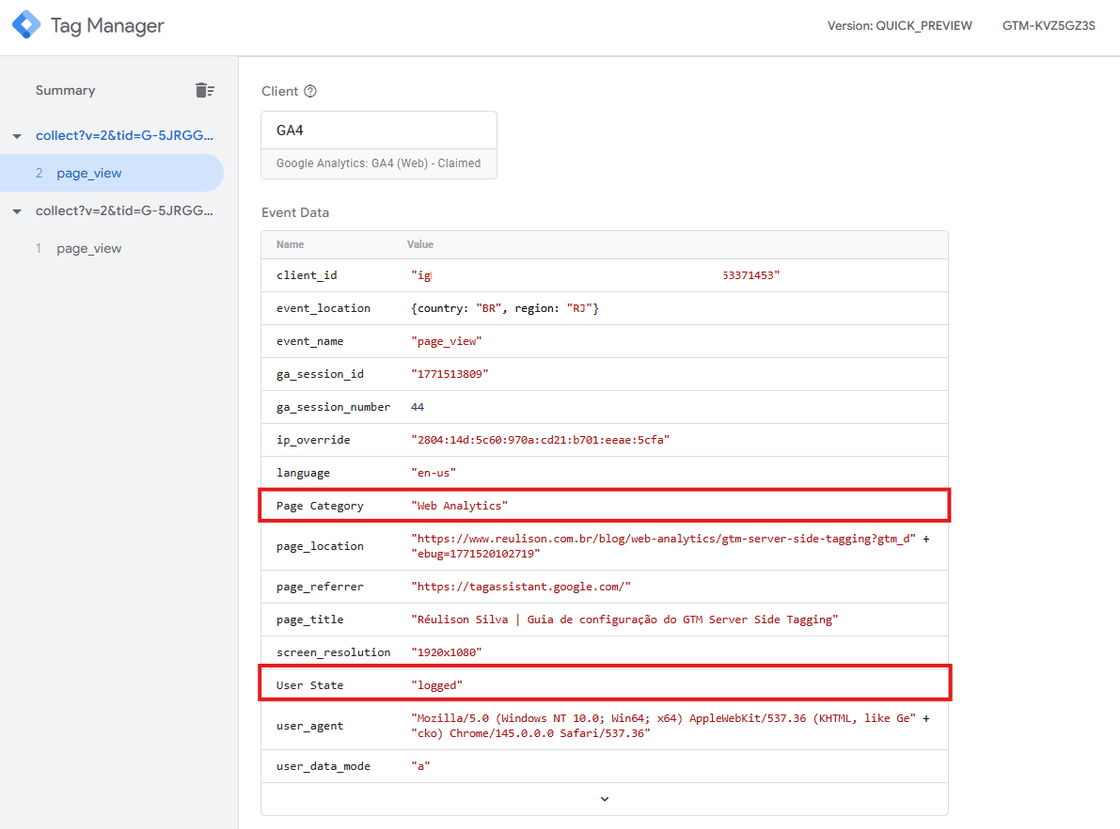This screenshot has height=829, width=1120.
Task: Click the GTM-KVZ5GZ3S container ID
Action: 1048,26
